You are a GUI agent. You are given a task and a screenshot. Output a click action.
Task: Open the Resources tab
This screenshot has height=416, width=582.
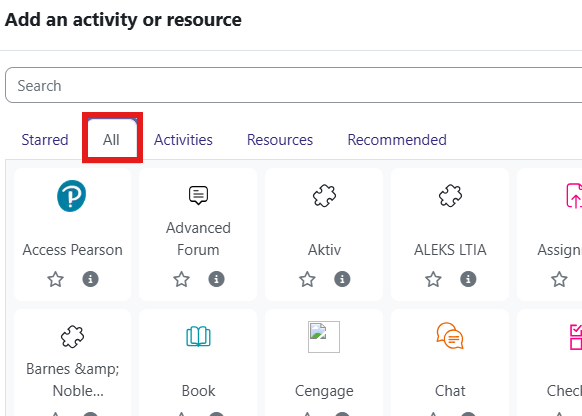click(280, 140)
